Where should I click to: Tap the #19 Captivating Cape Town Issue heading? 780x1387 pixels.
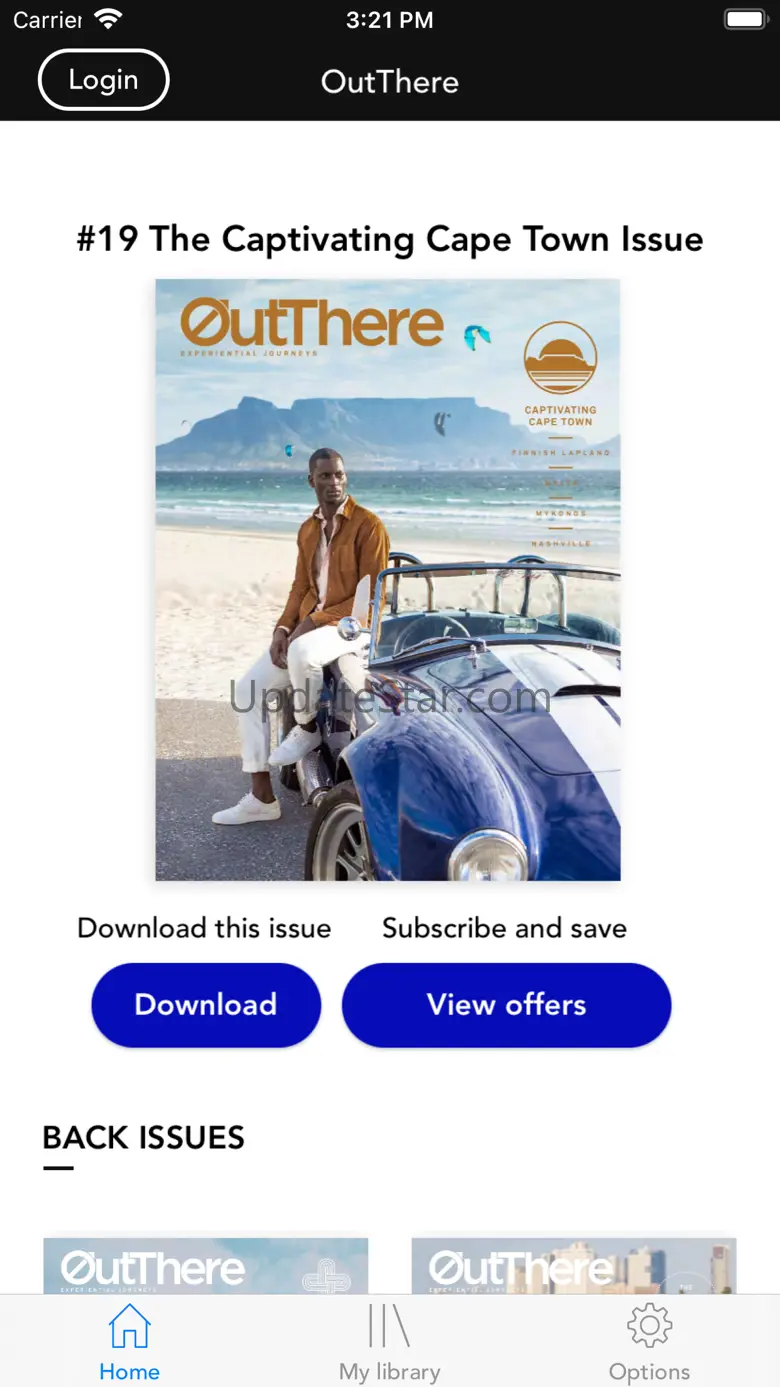390,239
